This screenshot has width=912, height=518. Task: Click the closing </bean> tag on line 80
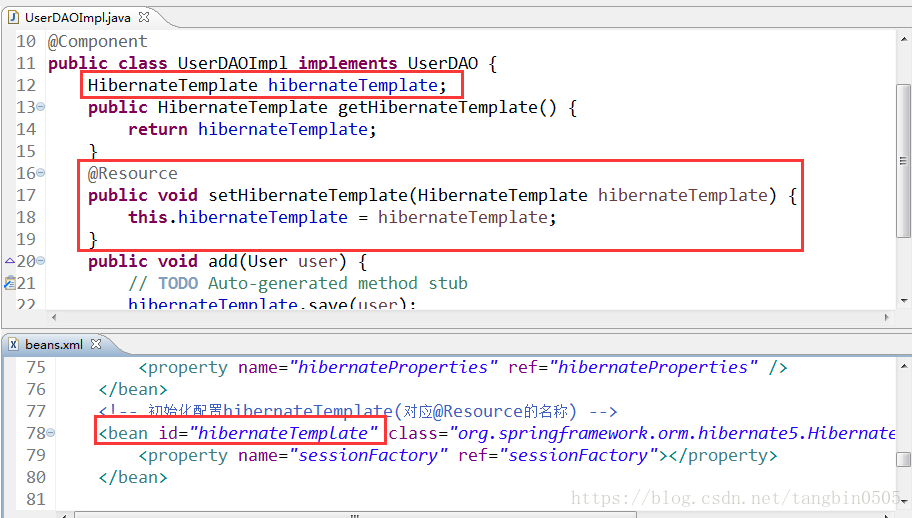[x=133, y=477]
